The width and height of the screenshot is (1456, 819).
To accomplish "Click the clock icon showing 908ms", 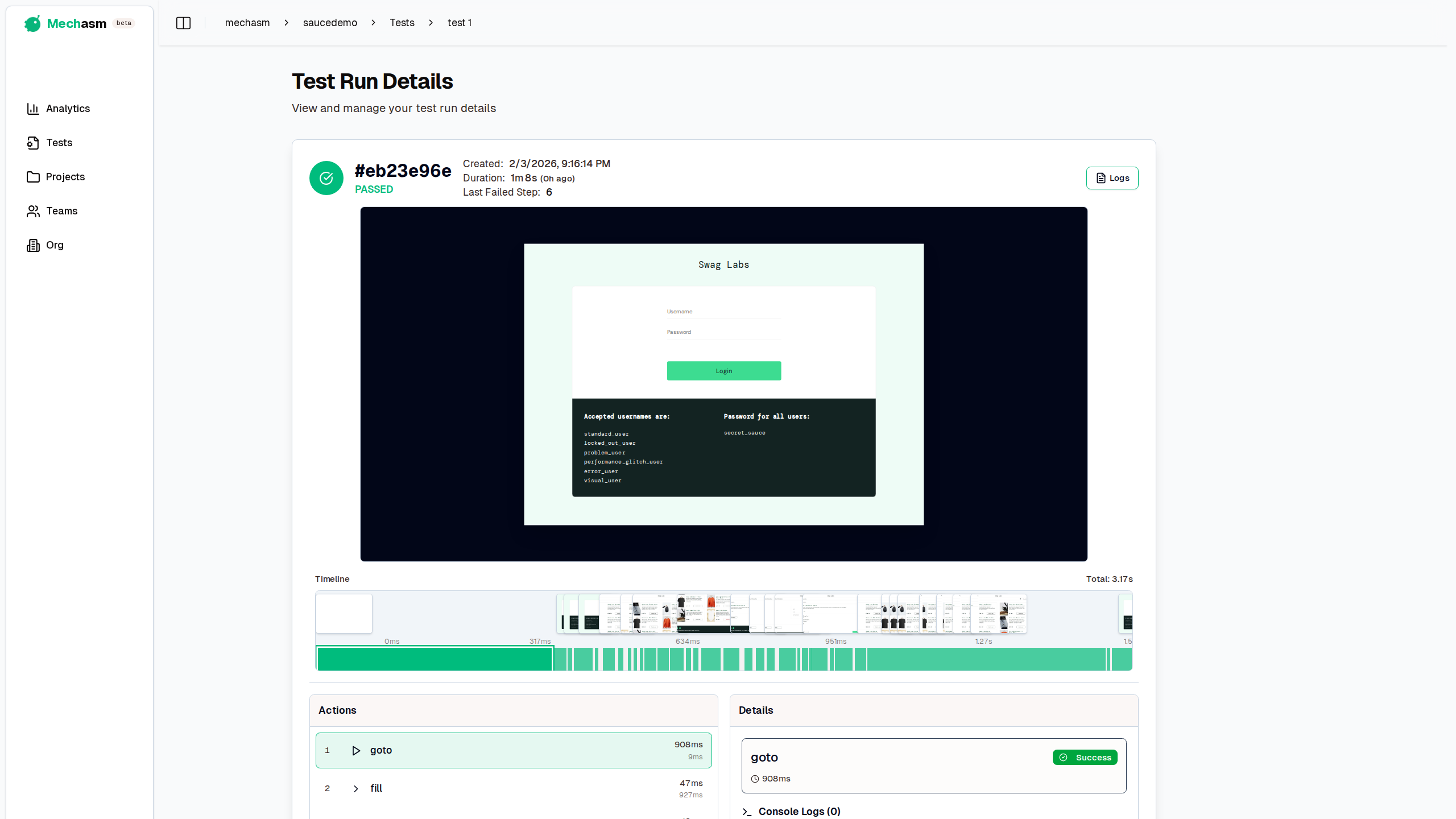I will point(755,779).
